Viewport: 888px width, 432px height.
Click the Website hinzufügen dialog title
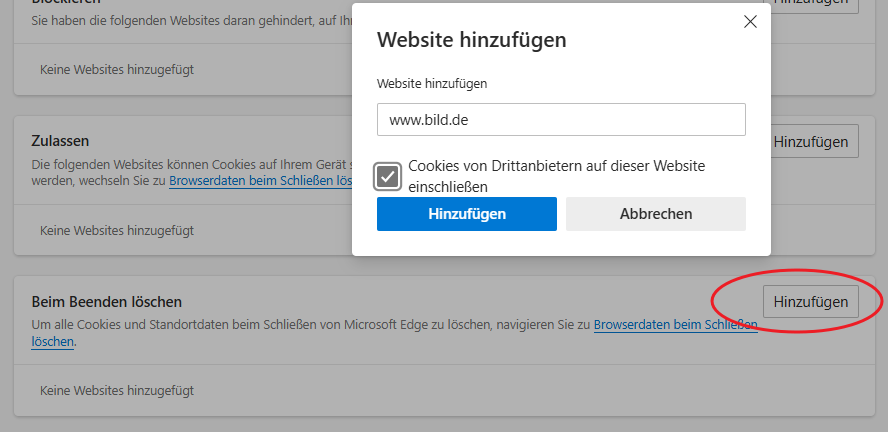tap(471, 40)
